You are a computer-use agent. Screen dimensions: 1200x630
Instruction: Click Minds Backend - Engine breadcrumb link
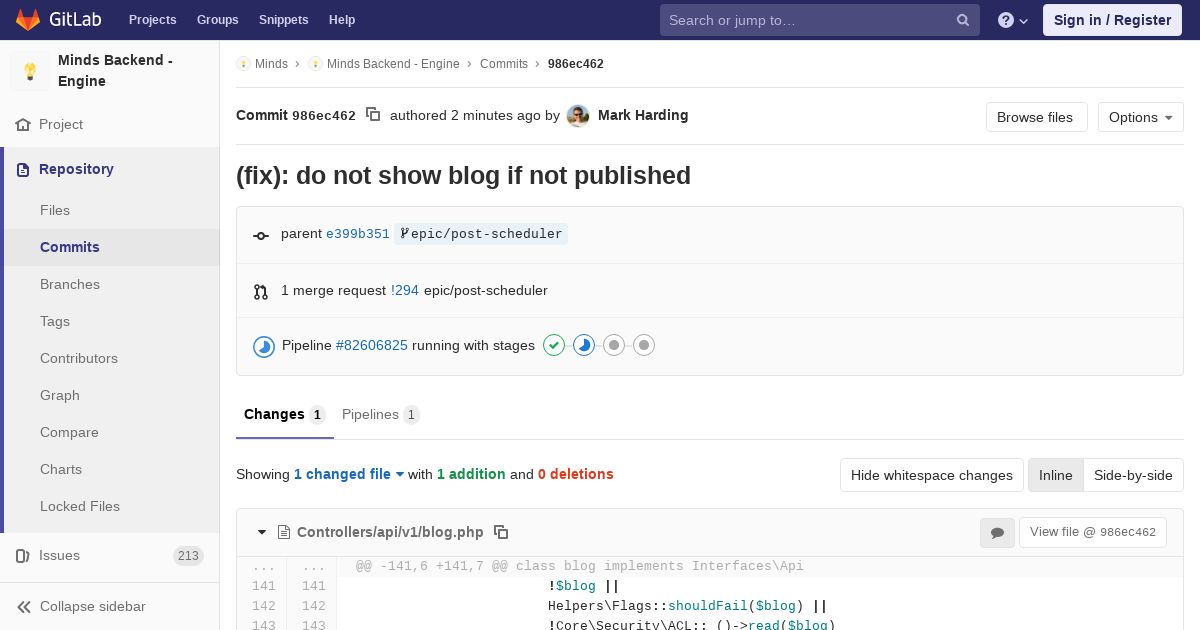pos(393,64)
